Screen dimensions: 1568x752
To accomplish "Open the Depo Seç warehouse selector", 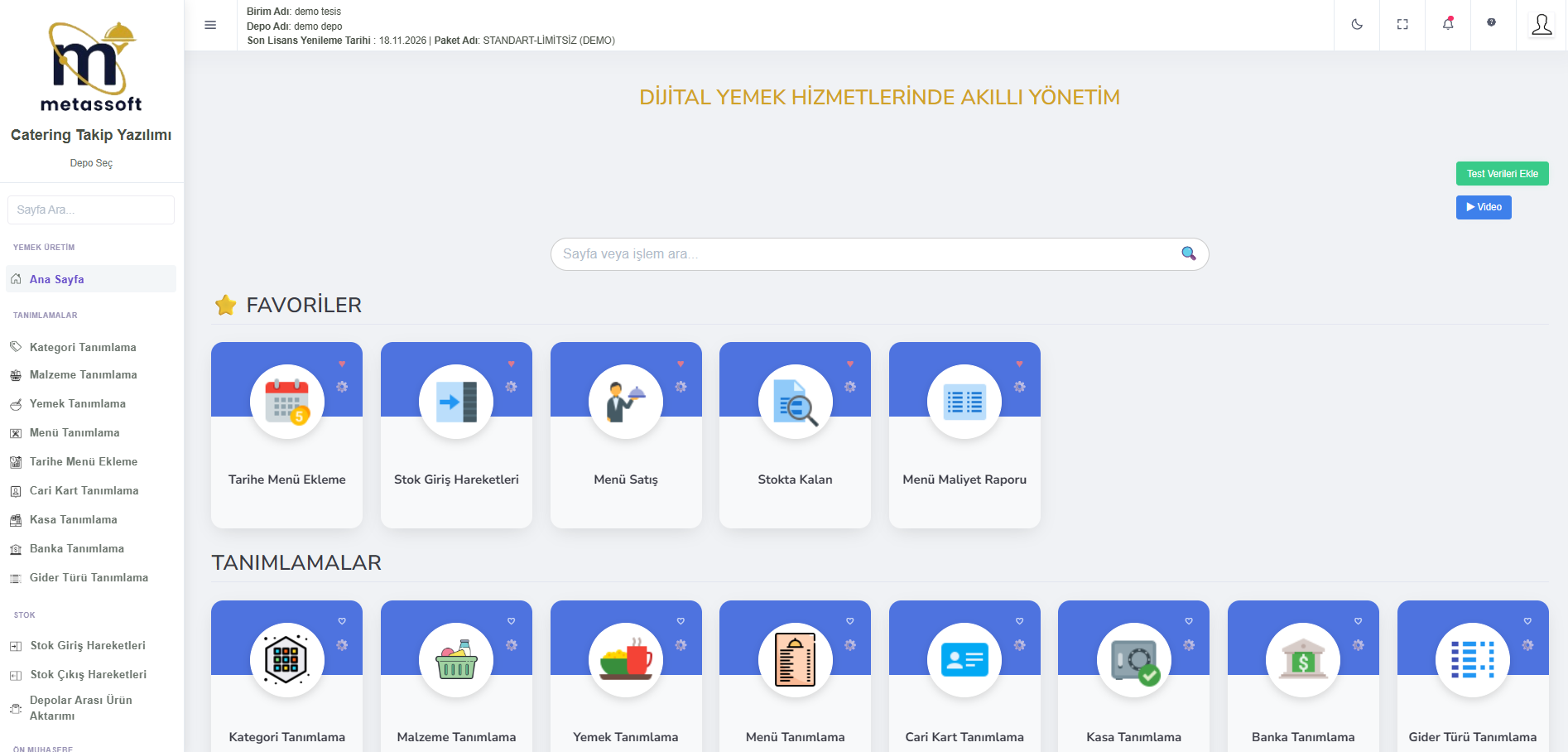I will tap(91, 163).
